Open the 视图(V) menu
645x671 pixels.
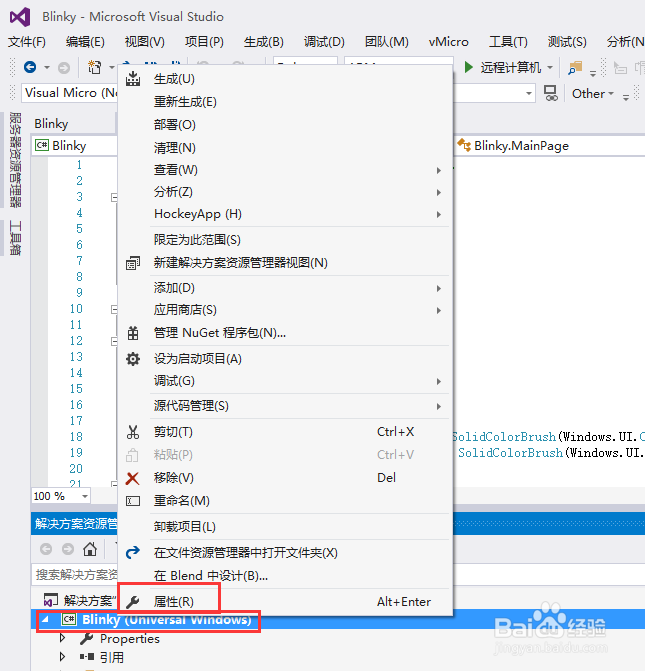click(145, 42)
